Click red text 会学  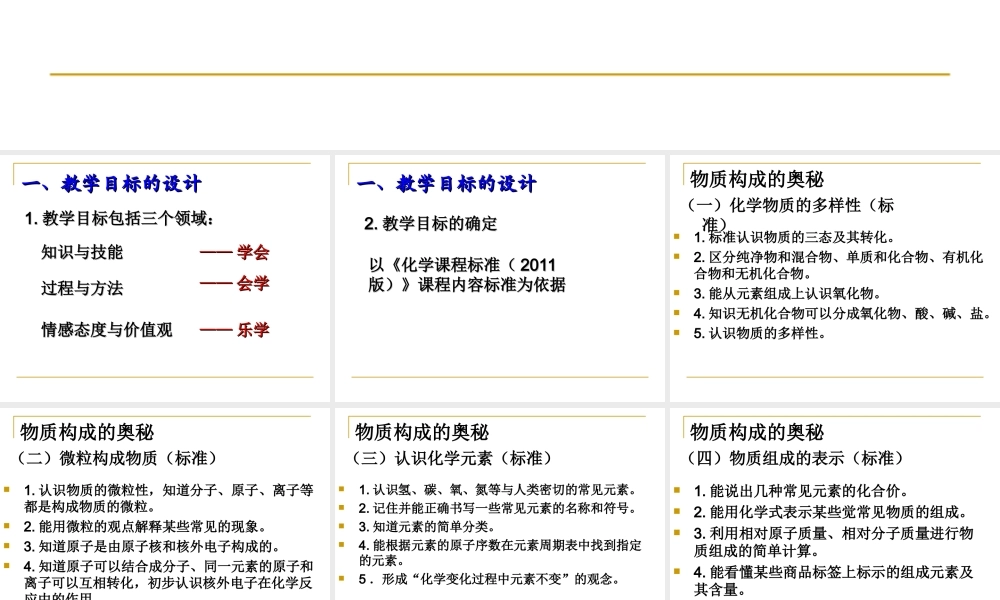tap(253, 283)
